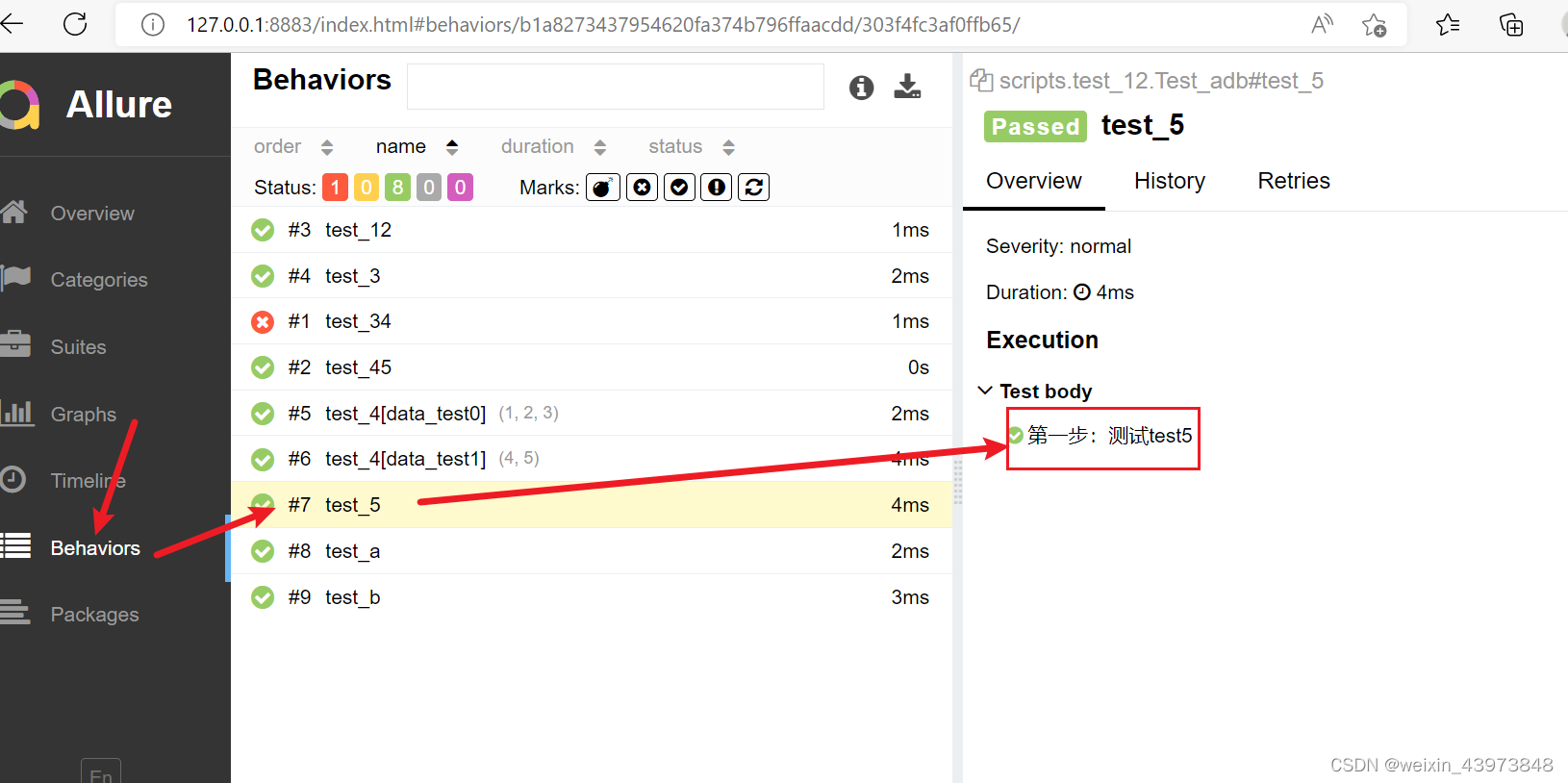Image resolution: width=1568 pixels, height=783 pixels.
Task: Toggle the new failed mark filter
Action: click(642, 187)
